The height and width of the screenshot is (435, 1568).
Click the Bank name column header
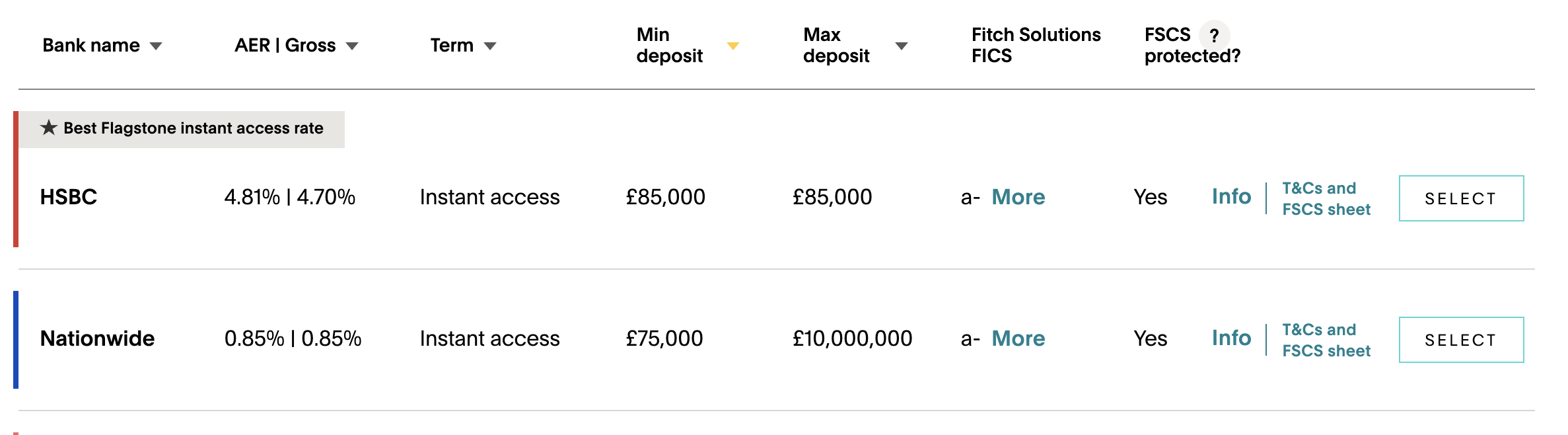91,46
